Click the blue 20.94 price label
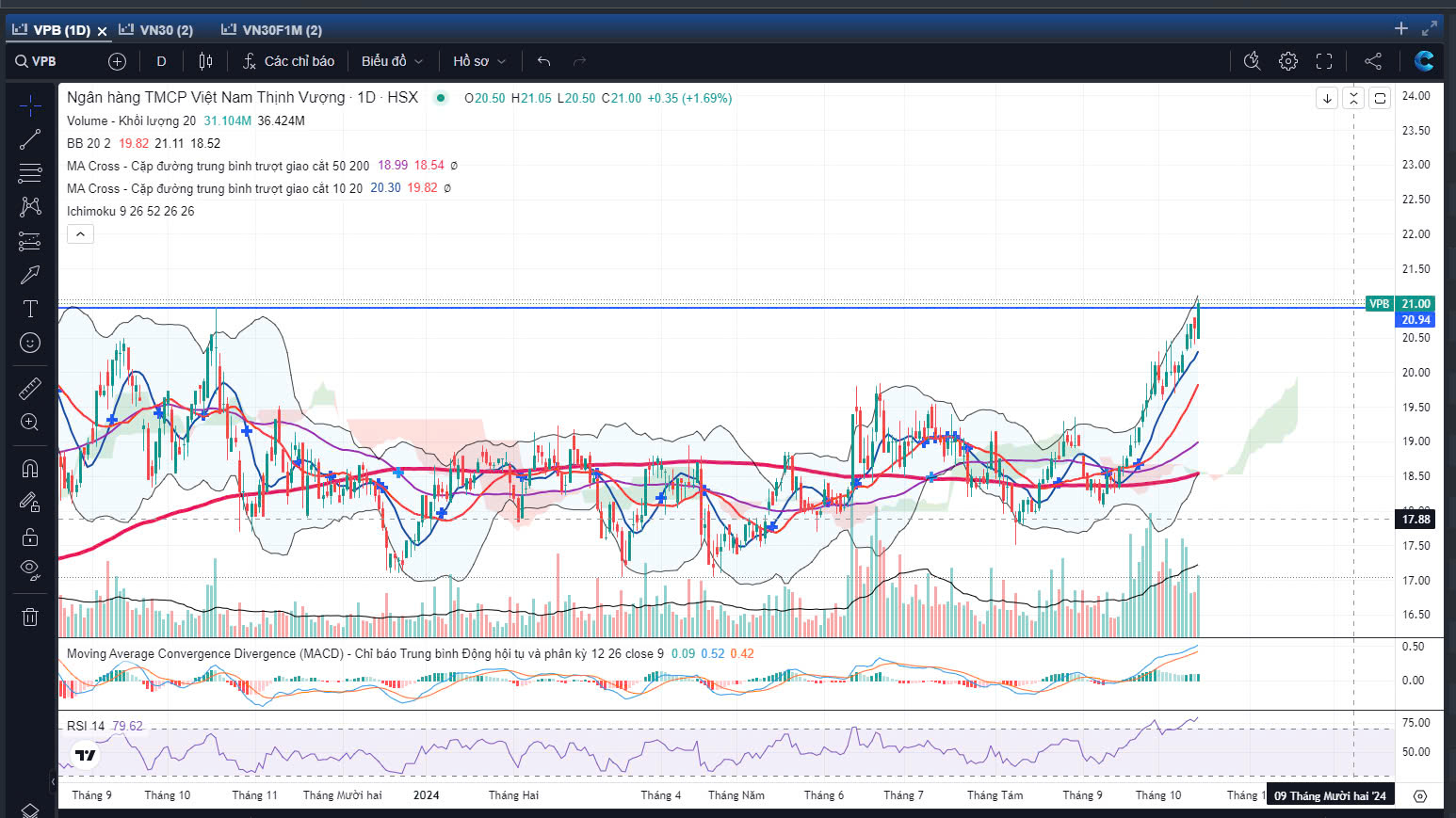 [1416, 320]
